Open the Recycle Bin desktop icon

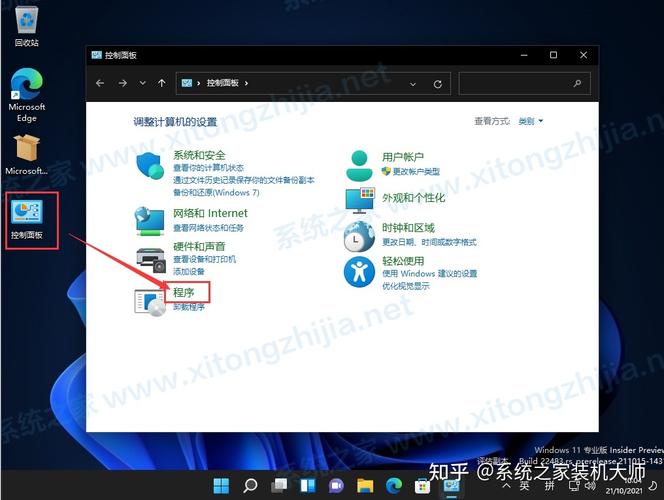point(27,25)
